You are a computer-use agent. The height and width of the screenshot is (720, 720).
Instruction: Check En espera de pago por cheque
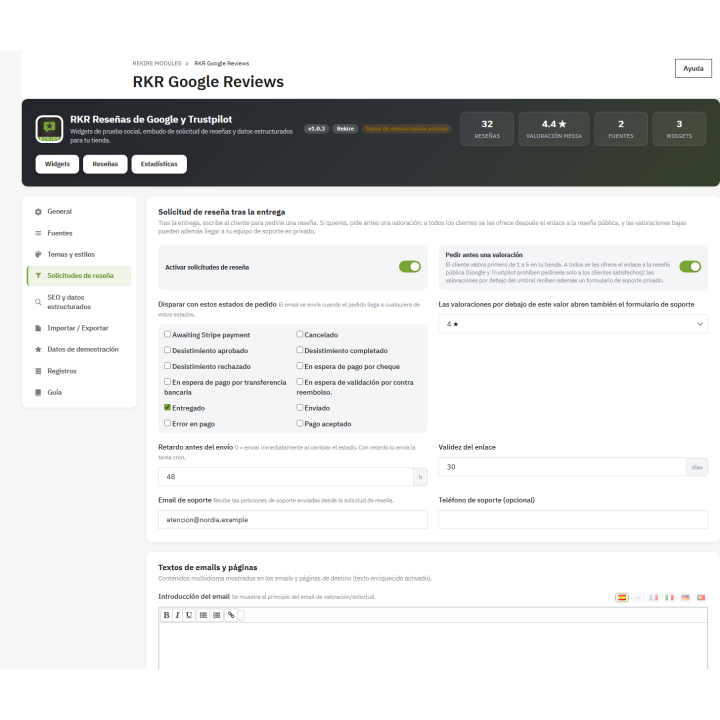(x=299, y=366)
